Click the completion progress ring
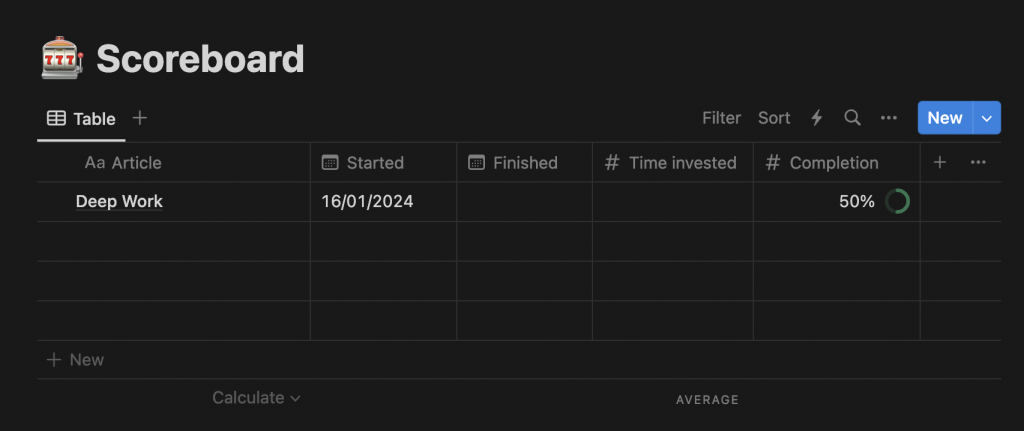1024x431 pixels. (x=897, y=202)
